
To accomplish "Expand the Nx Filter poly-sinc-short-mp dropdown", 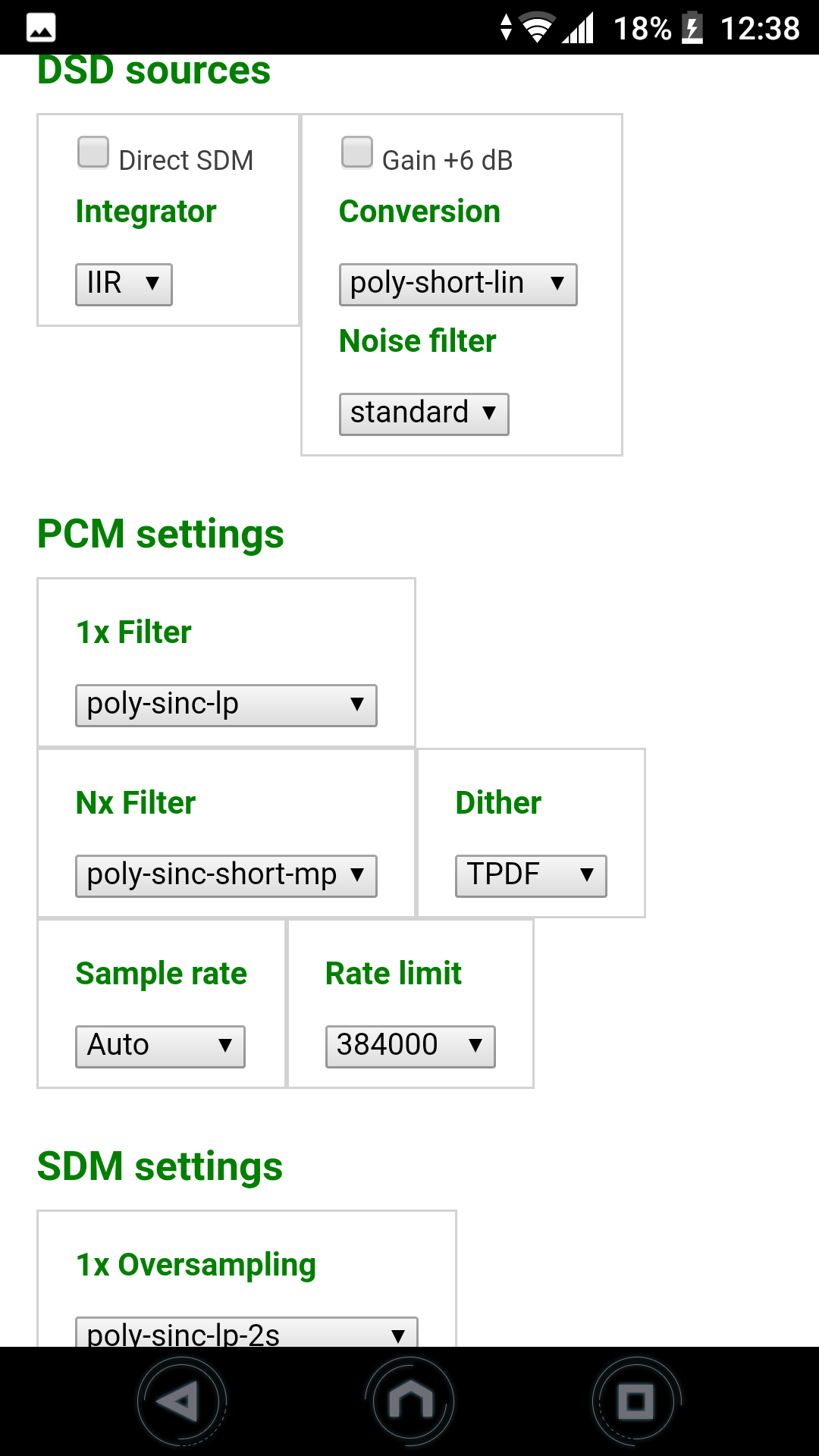I will tap(226, 876).
